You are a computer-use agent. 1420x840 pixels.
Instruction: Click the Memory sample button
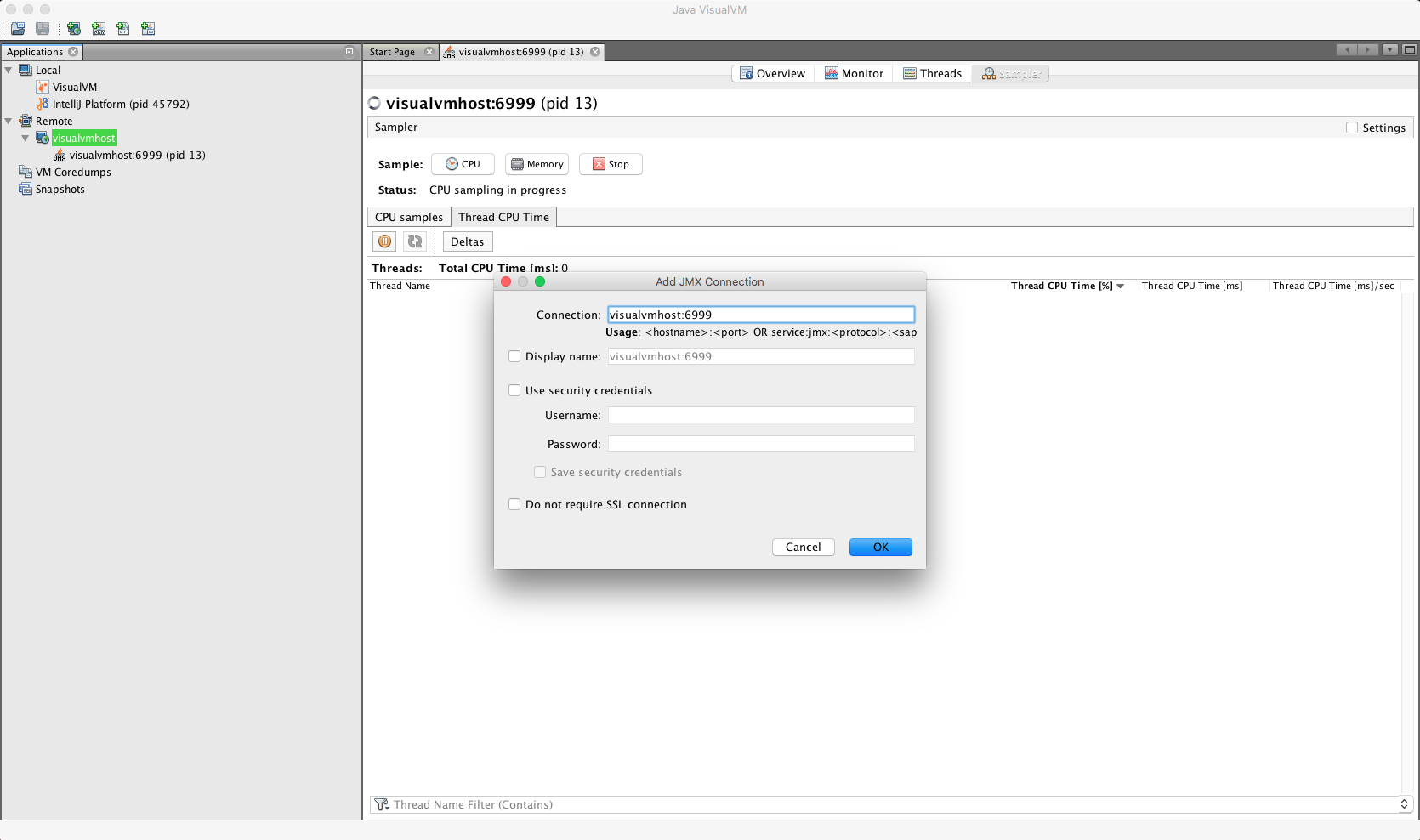[x=537, y=164]
